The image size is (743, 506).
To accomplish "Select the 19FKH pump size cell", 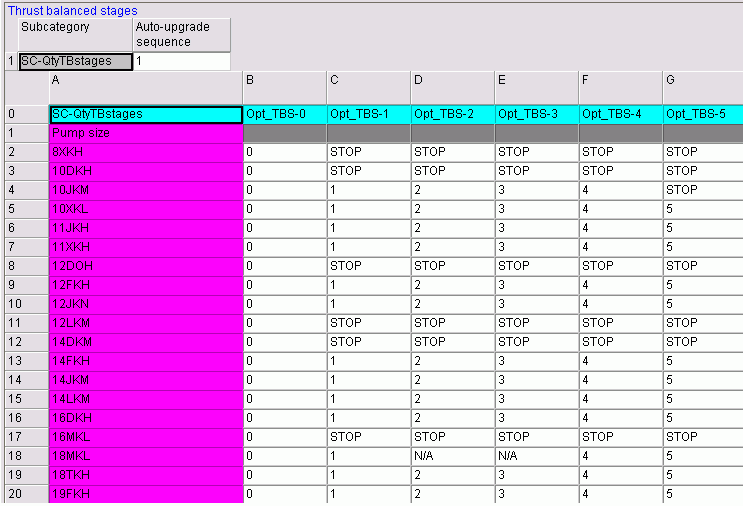I will (x=146, y=494).
